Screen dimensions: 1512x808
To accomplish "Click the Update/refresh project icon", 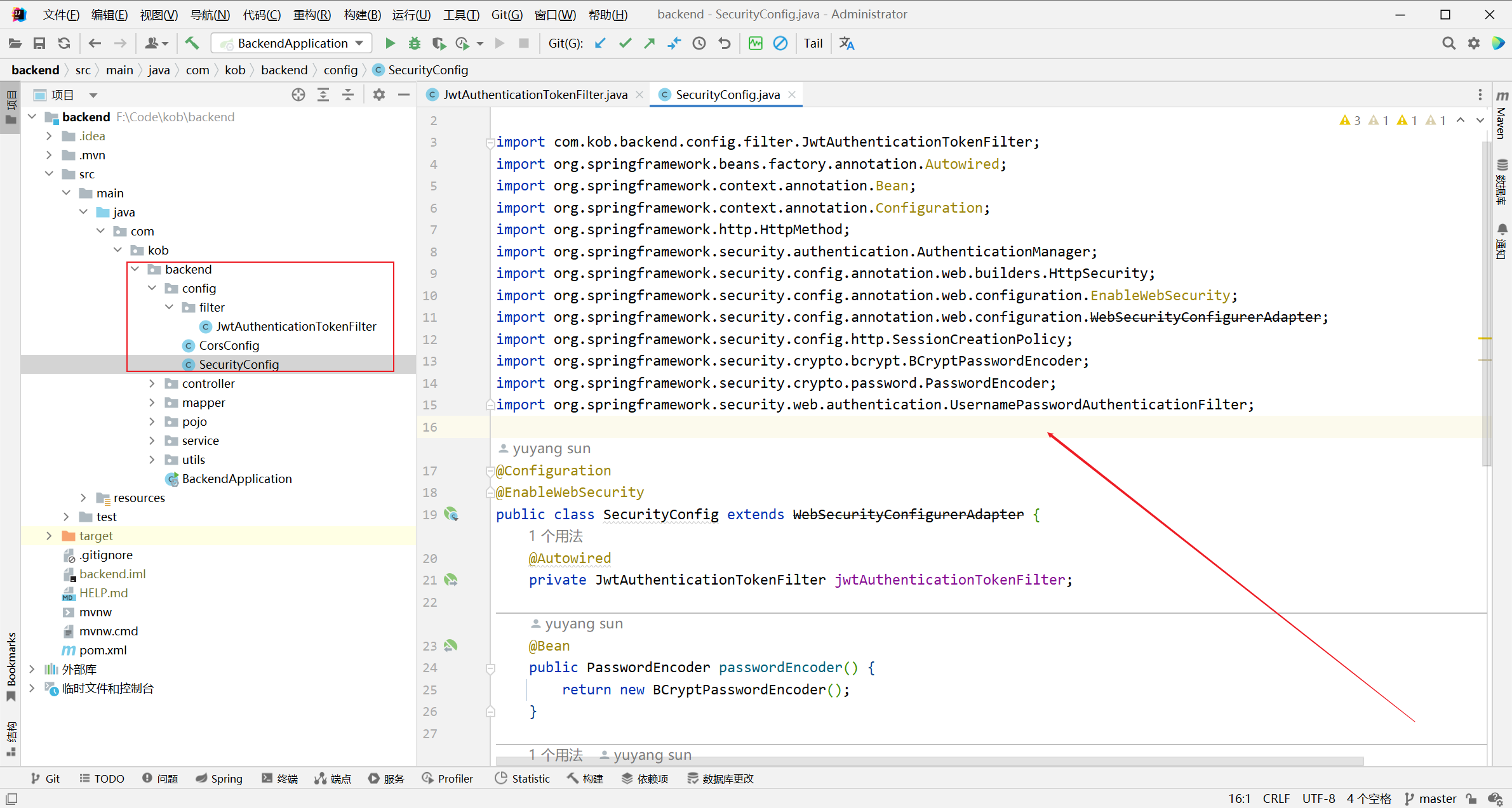I will coord(62,43).
